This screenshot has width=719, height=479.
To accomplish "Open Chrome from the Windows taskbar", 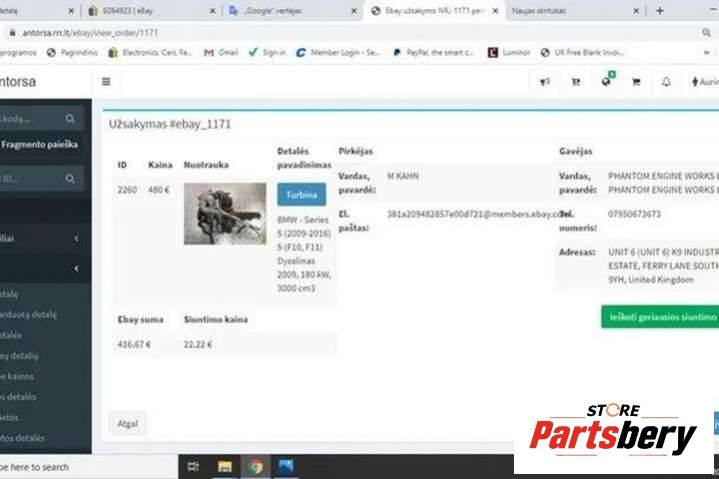I will click(x=256, y=466).
